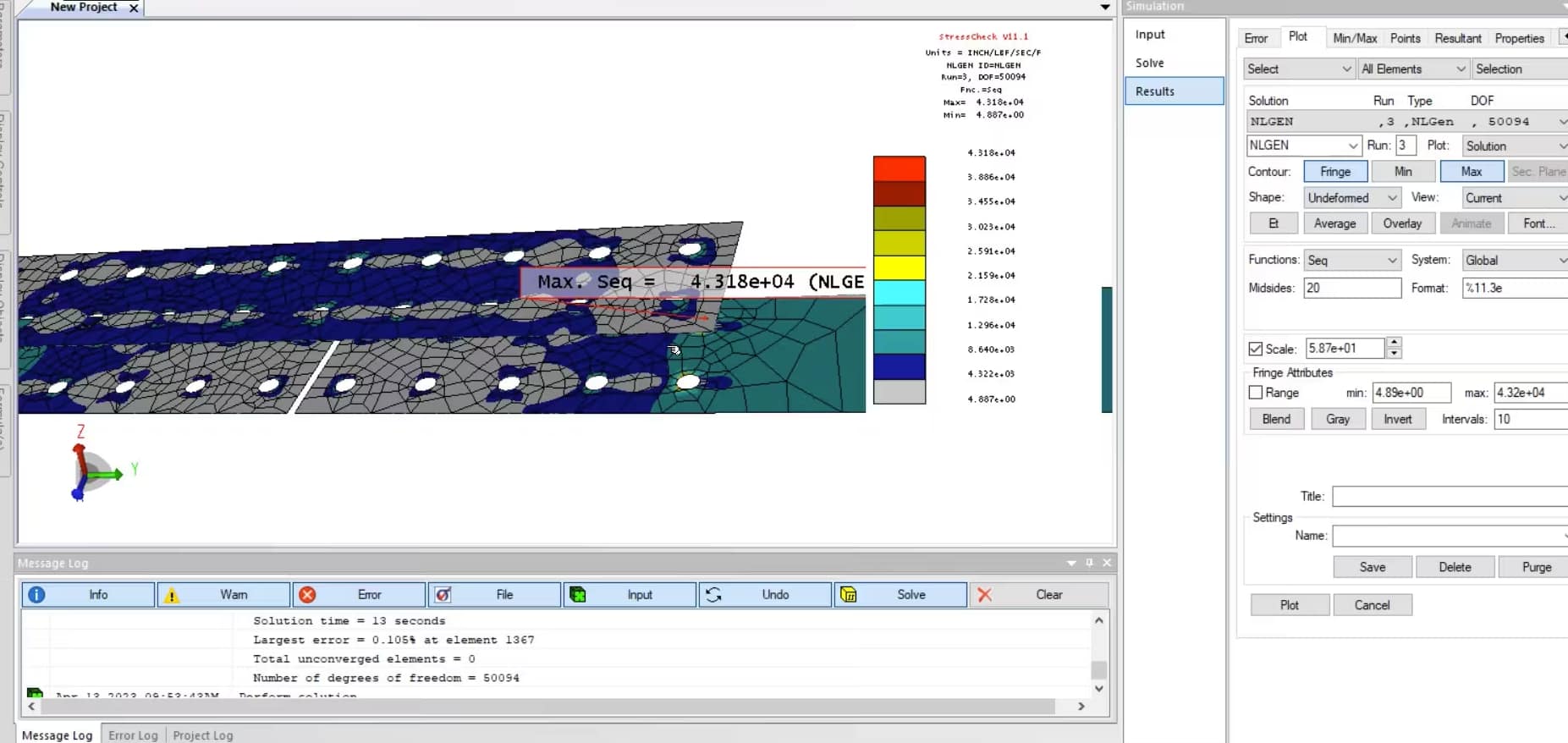Disable the Scale checkbox
The image size is (1568, 743).
pyautogui.click(x=1256, y=349)
